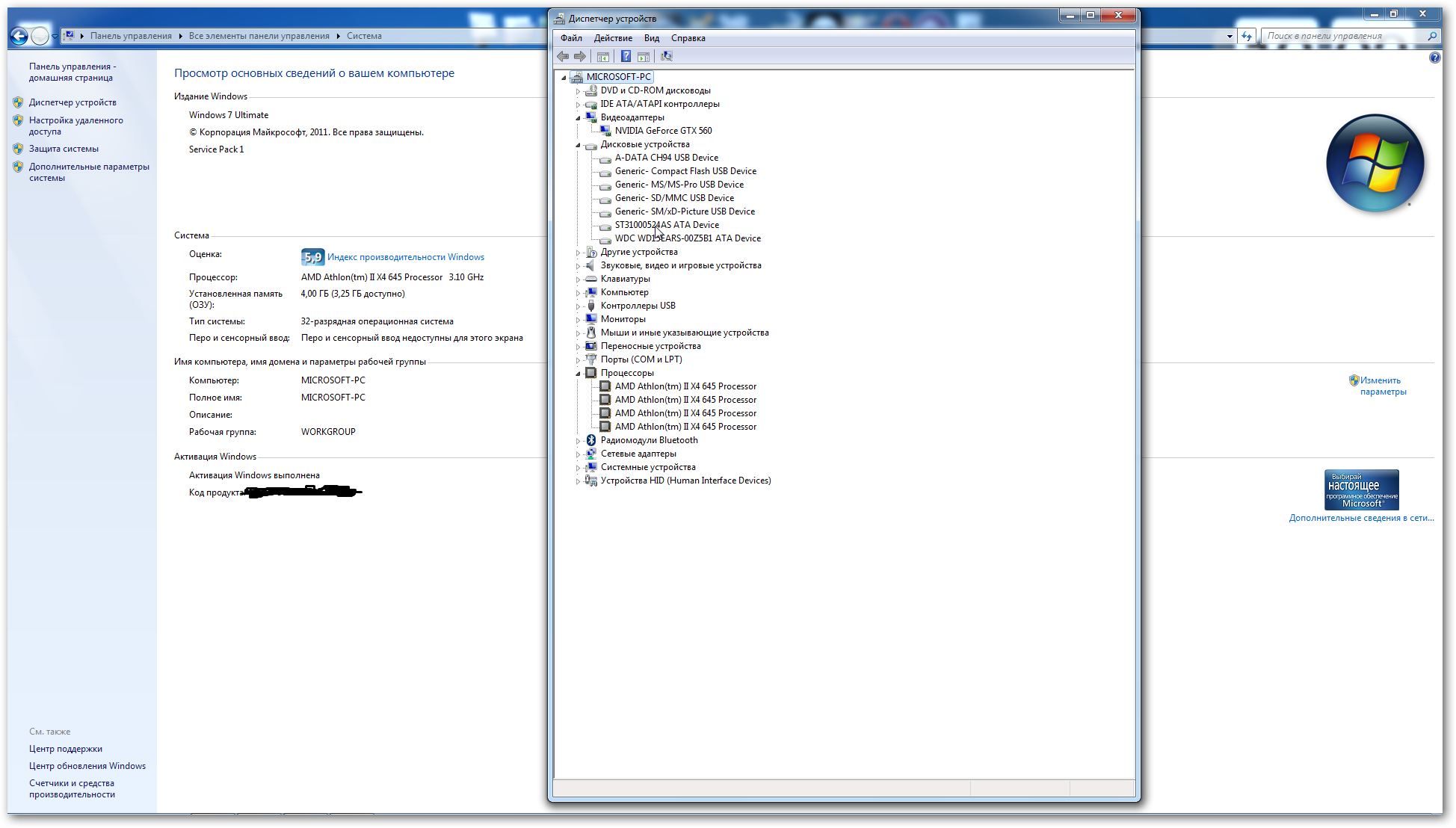Click the Ports (COM and LPT) category icon
The width and height of the screenshot is (1456, 828).
[x=591, y=359]
